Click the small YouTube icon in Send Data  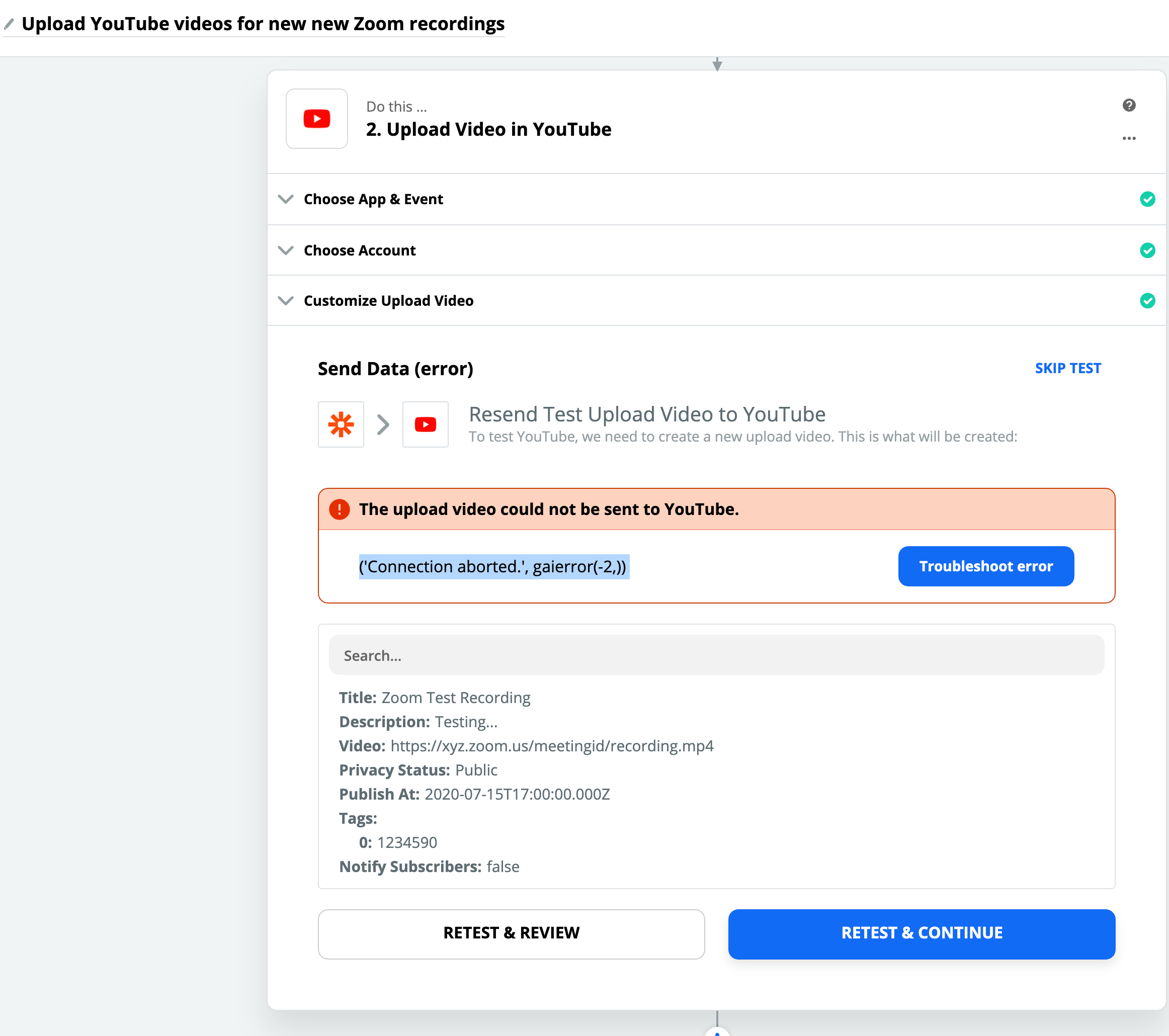point(425,424)
